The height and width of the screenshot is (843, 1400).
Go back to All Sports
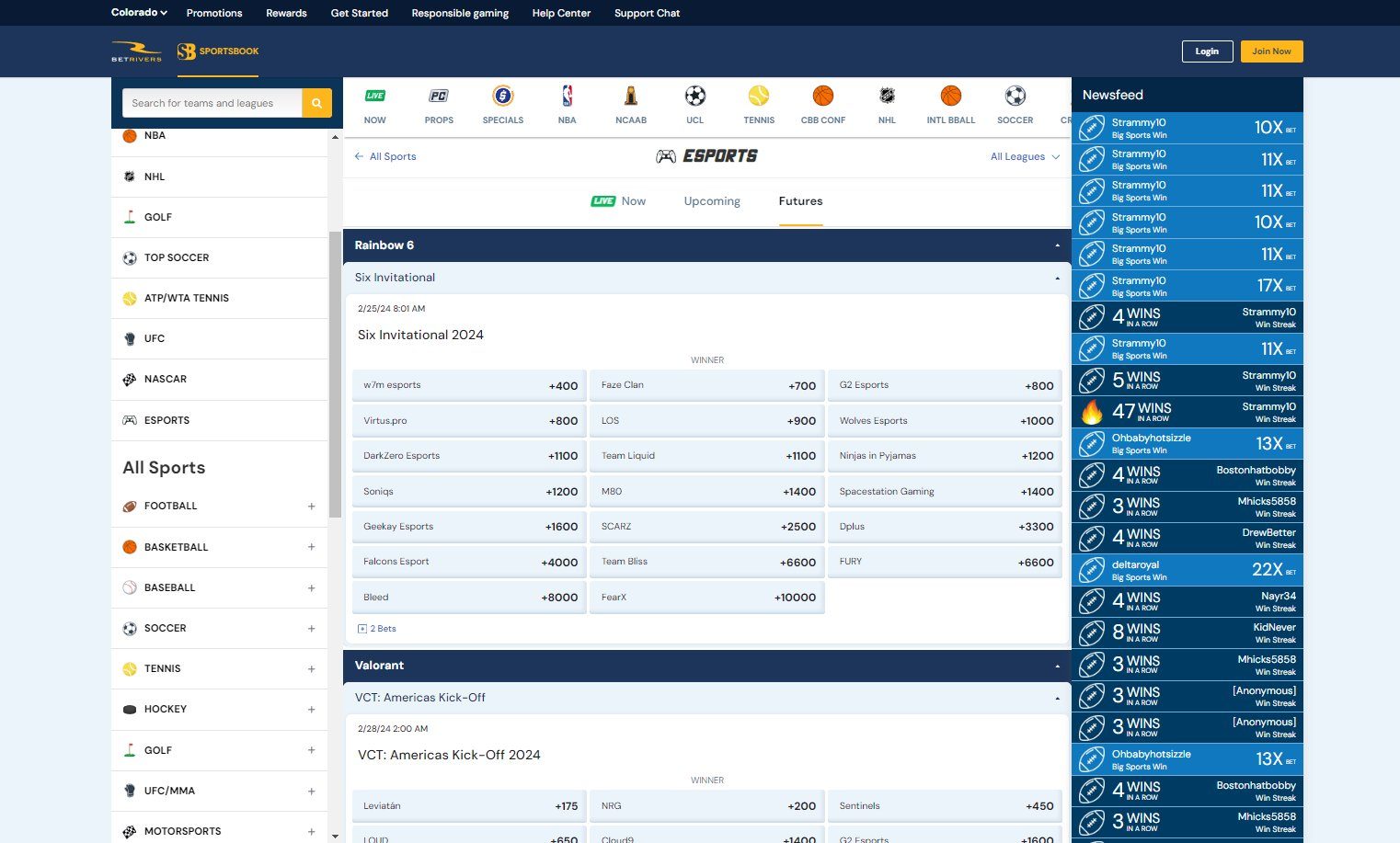[385, 156]
